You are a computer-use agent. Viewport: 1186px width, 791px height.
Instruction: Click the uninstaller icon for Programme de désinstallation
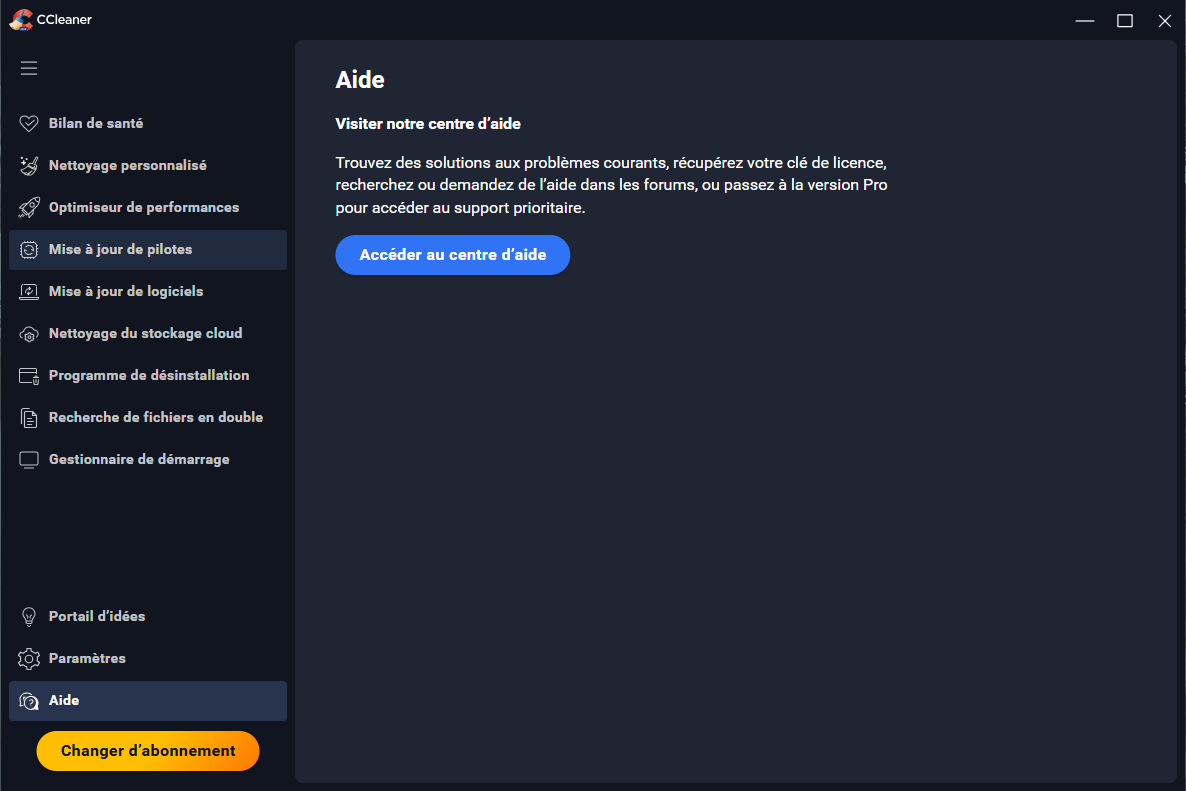click(29, 376)
